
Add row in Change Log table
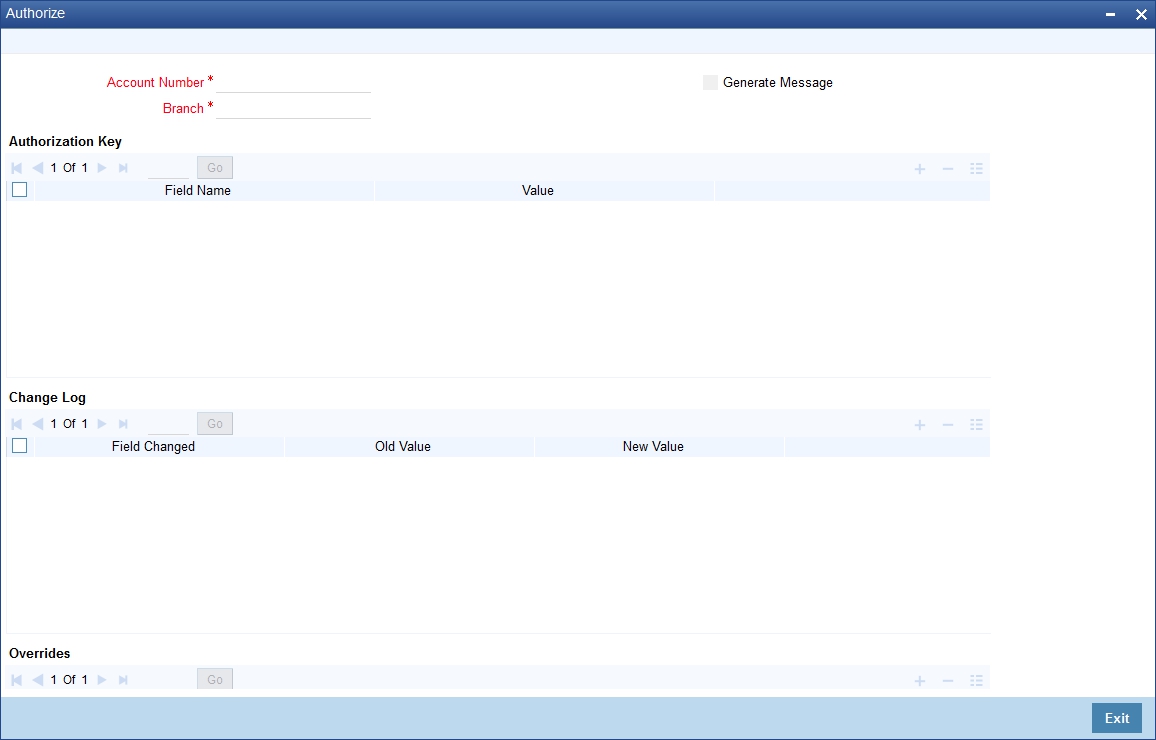coord(920,425)
